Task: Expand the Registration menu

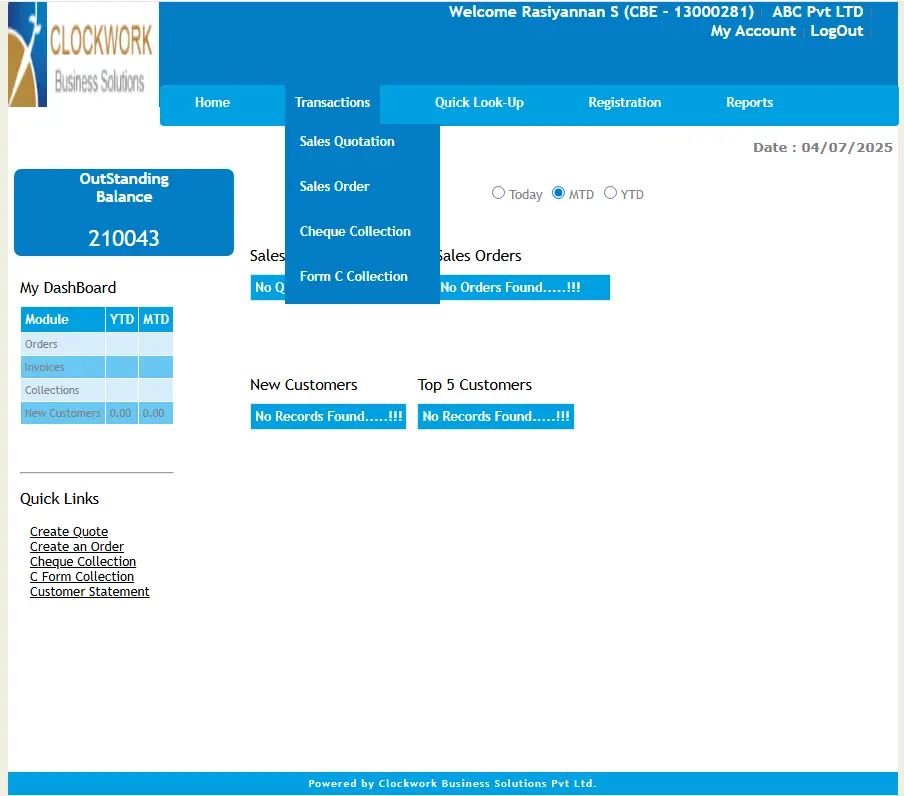Action: pos(624,102)
